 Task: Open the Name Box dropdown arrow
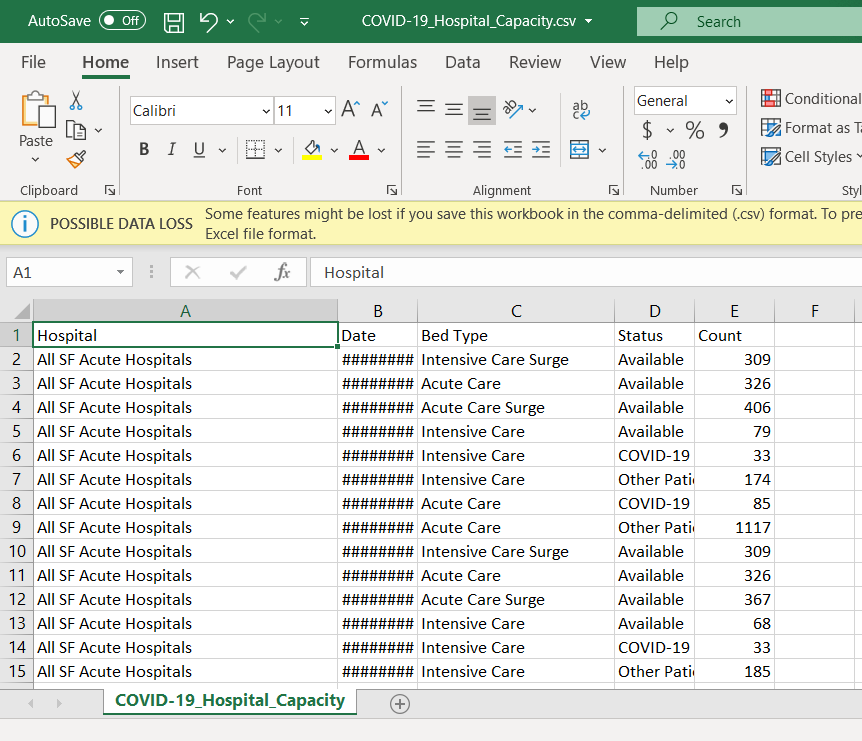(x=121, y=272)
